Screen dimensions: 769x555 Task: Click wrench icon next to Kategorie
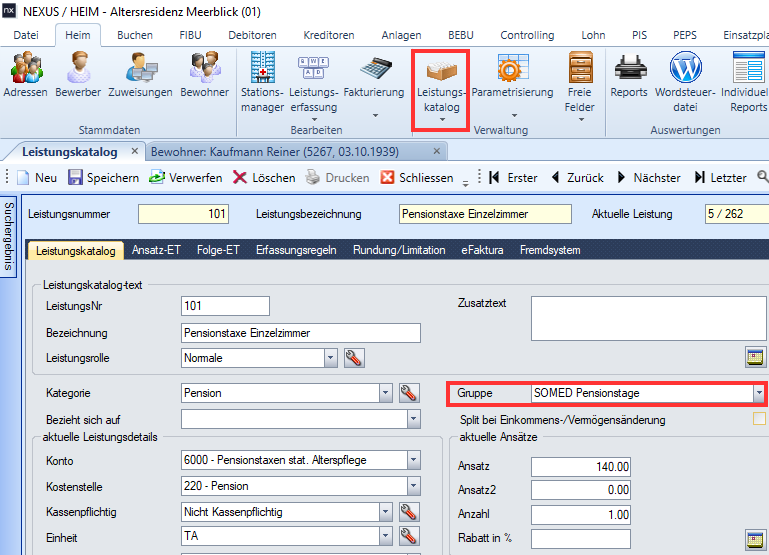(x=409, y=393)
